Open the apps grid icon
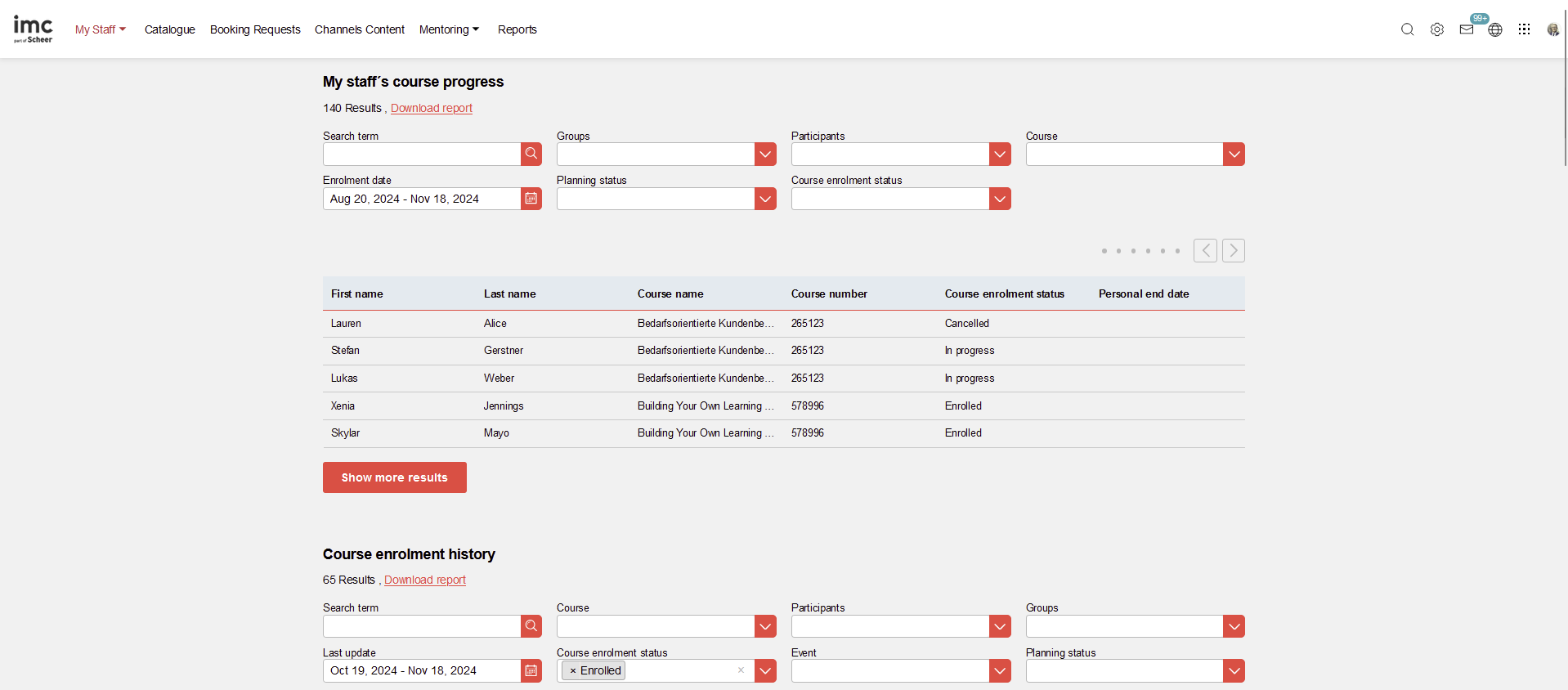Image resolution: width=1568 pixels, height=690 pixels. 1524,29
